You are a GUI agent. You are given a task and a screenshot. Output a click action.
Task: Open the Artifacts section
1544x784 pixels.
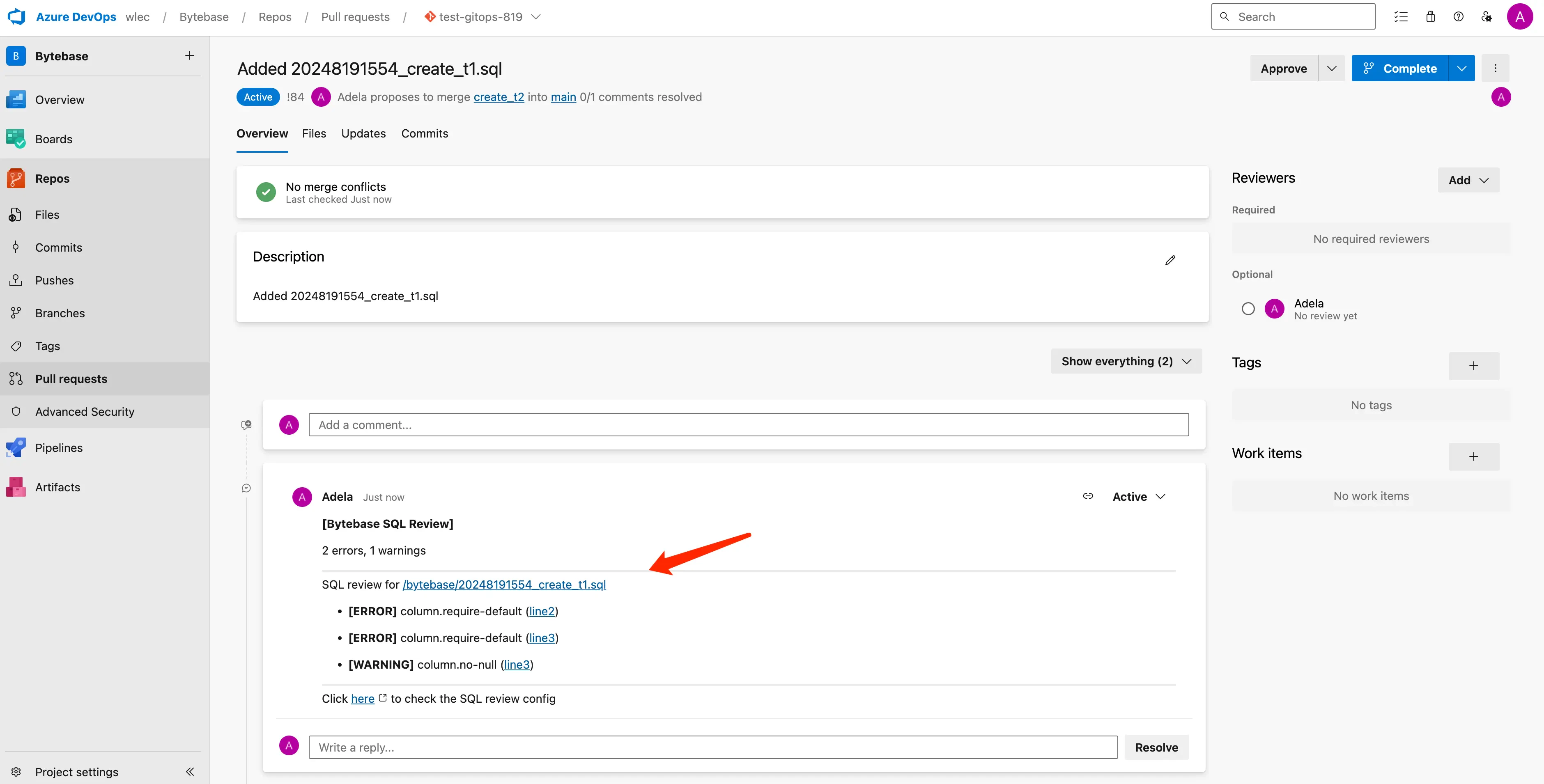[57, 487]
